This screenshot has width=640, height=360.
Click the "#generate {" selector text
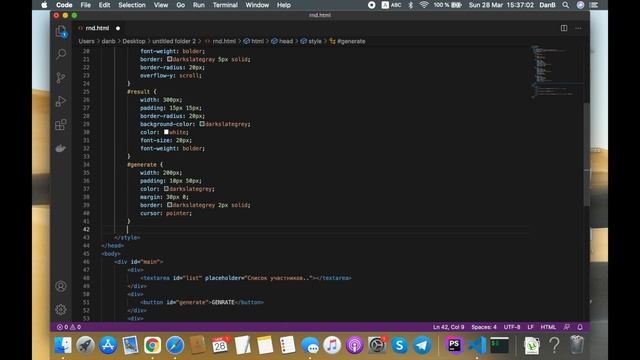(145, 164)
